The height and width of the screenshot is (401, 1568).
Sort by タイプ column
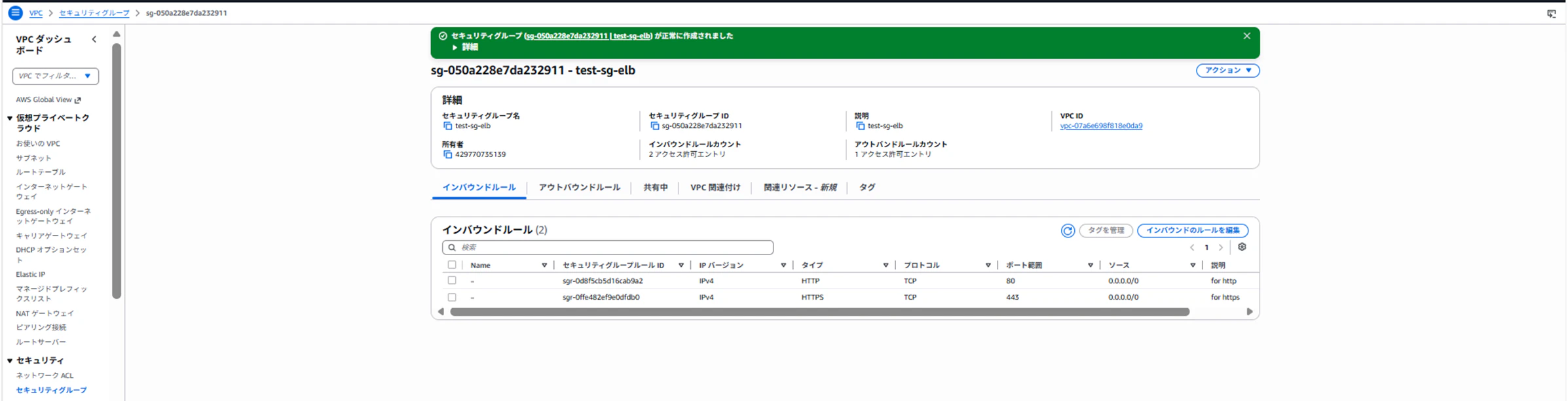[886, 265]
